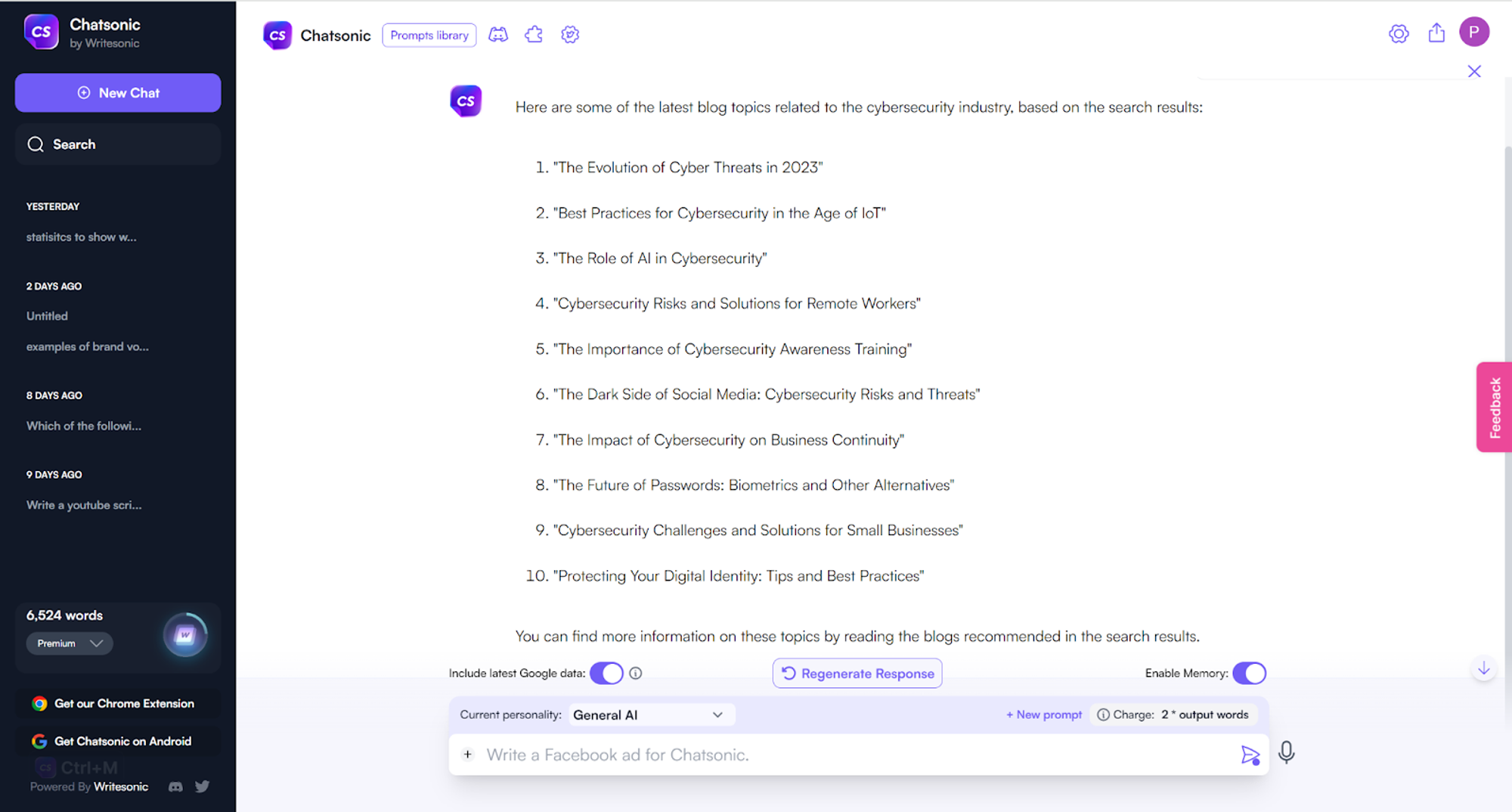Image resolution: width=1512 pixels, height=812 pixels.
Task: Disable Include latest Google data
Action: click(606, 673)
